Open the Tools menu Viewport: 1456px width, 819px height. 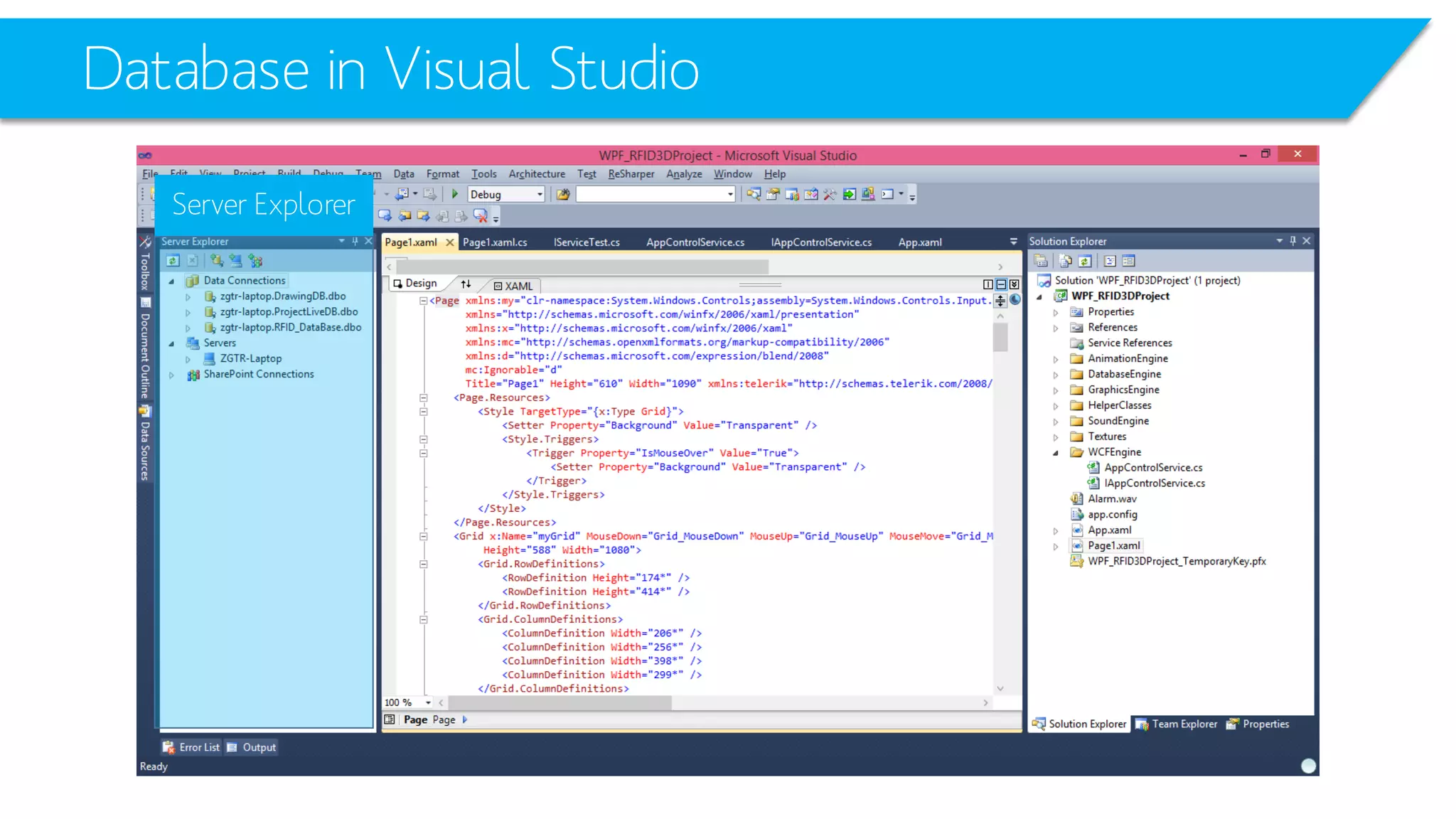pyautogui.click(x=484, y=174)
